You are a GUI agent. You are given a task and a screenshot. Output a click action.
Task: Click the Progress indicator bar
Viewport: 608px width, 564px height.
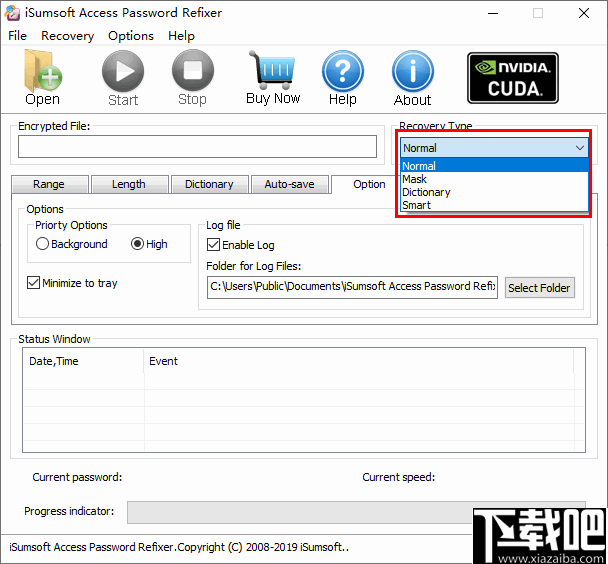point(356,512)
